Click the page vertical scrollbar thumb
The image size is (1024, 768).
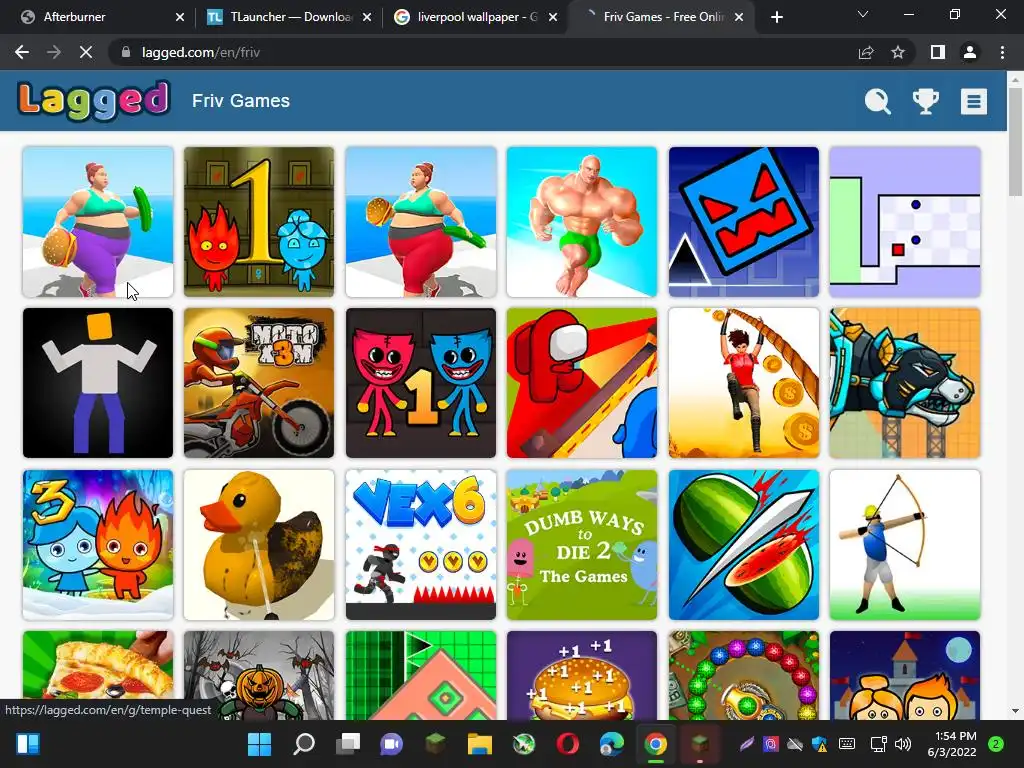pyautogui.click(x=1015, y=140)
